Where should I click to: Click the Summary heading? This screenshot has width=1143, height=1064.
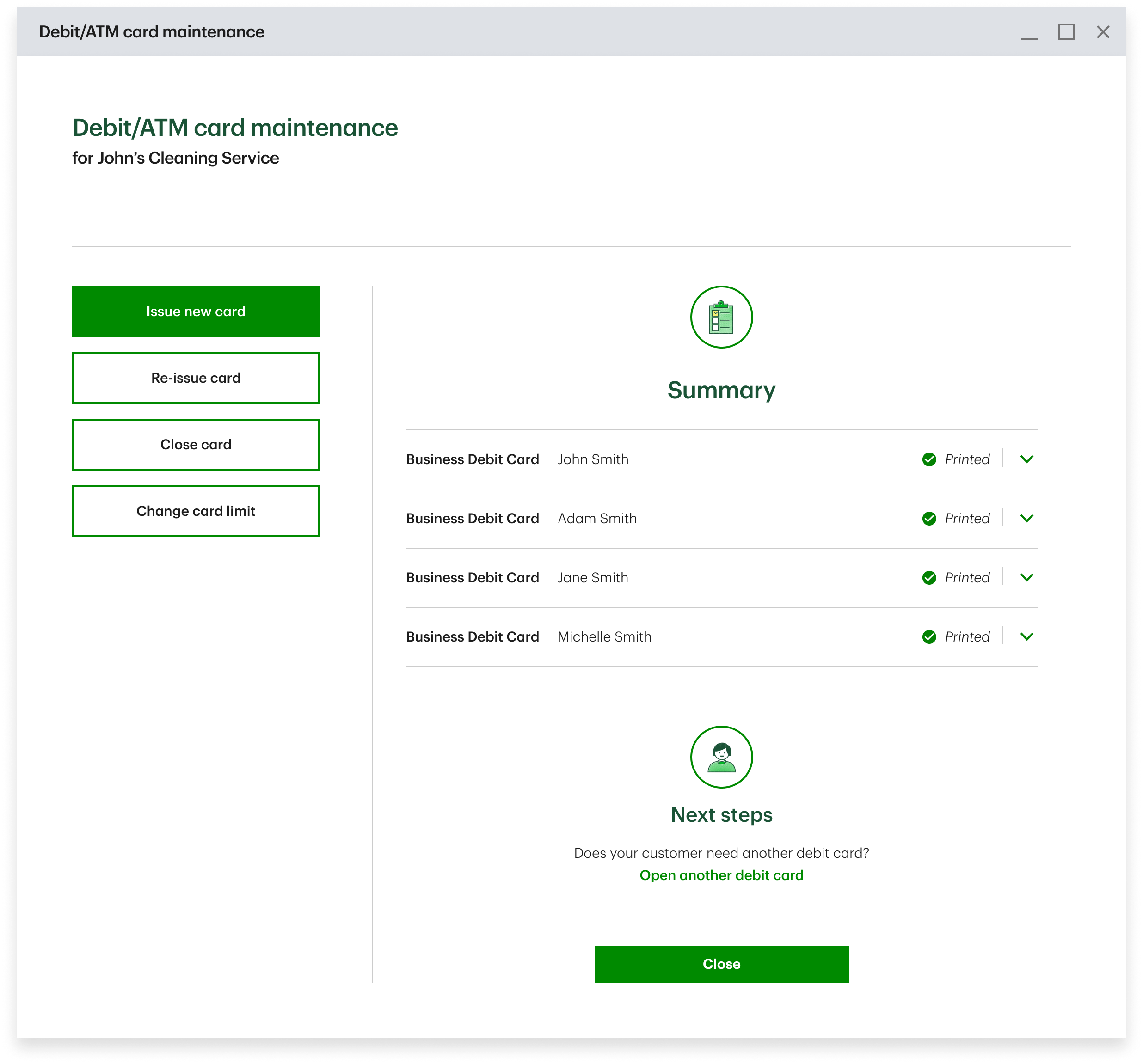[721, 390]
